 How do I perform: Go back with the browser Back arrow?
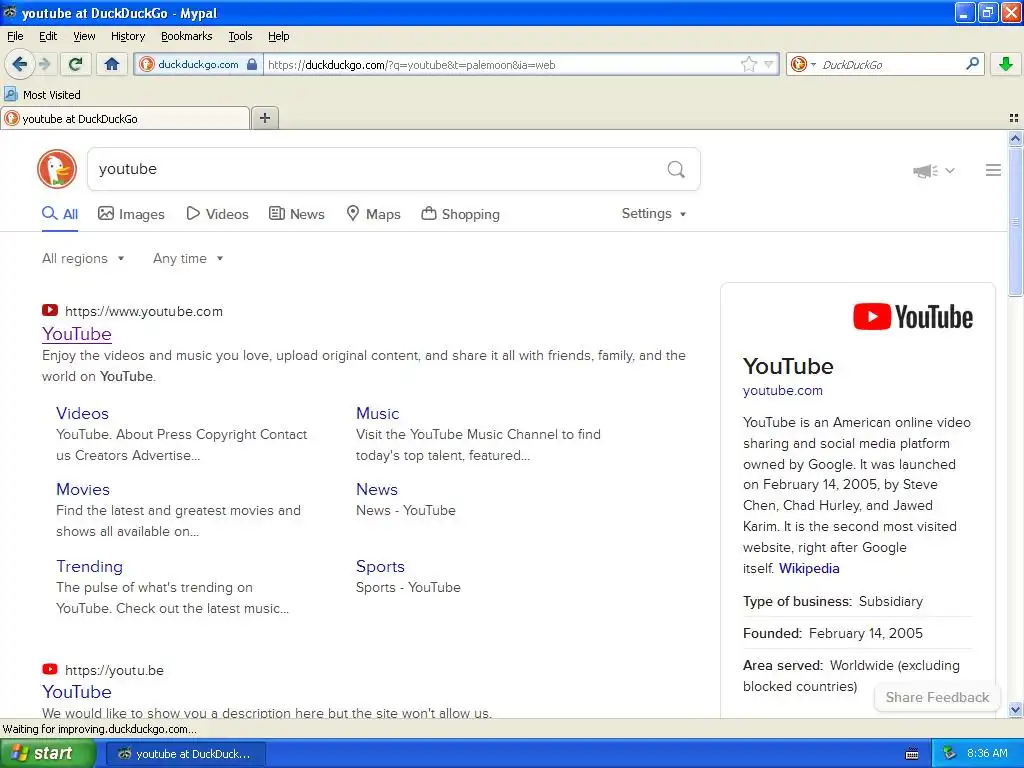tap(19, 64)
